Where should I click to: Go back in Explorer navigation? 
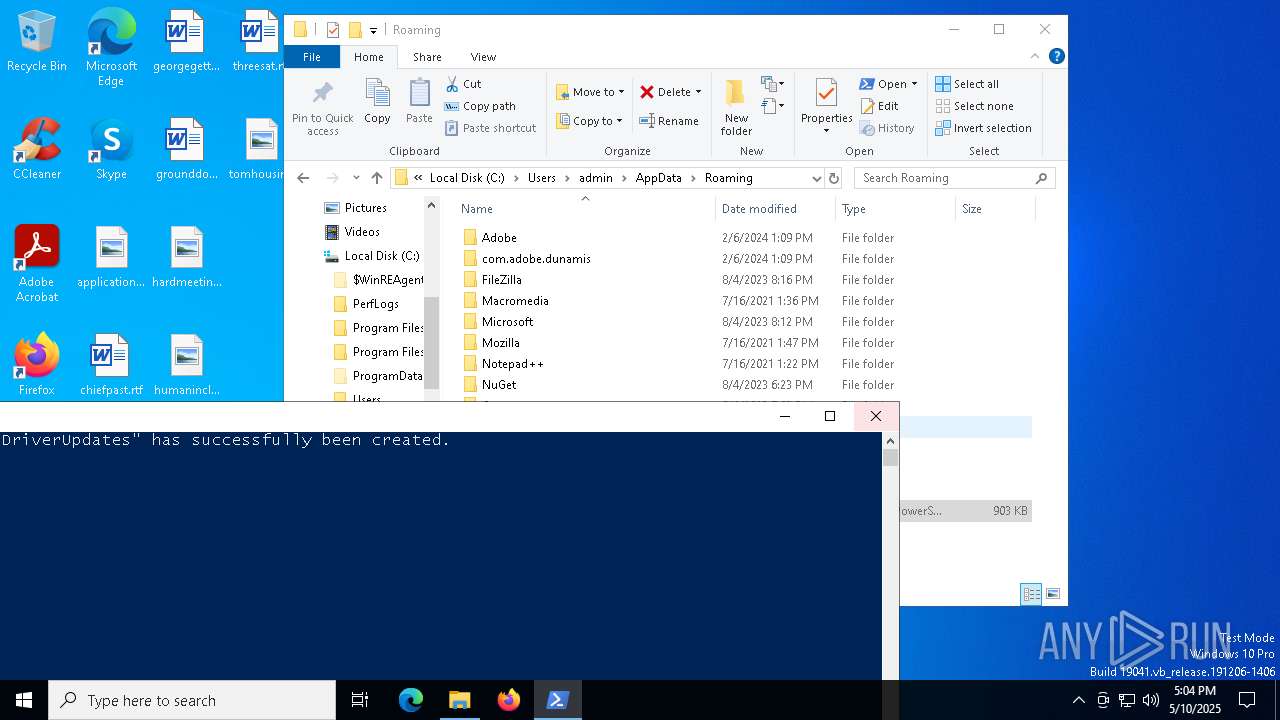pyautogui.click(x=304, y=178)
